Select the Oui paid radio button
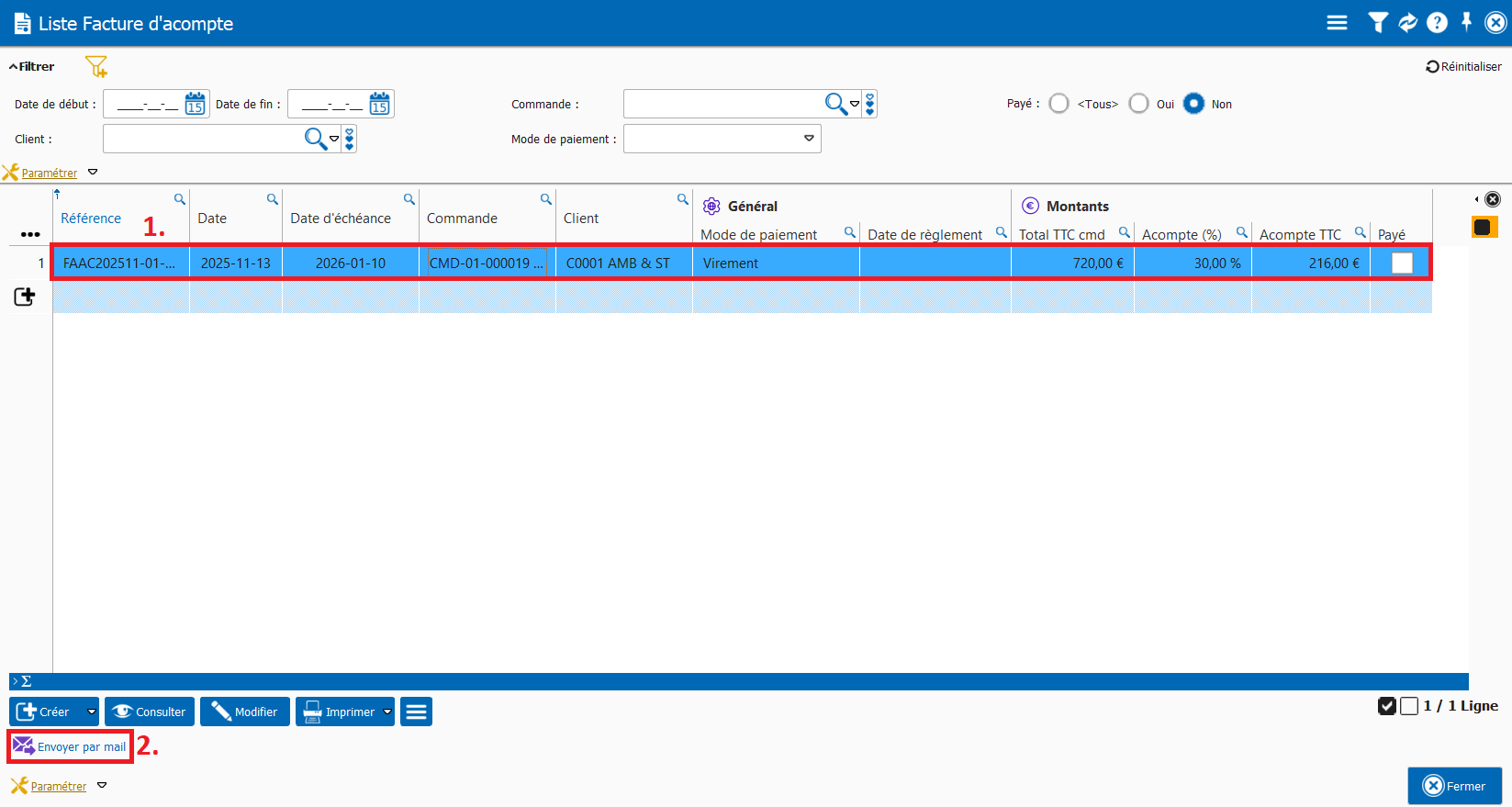This screenshot has width=1512, height=807. (x=1138, y=104)
